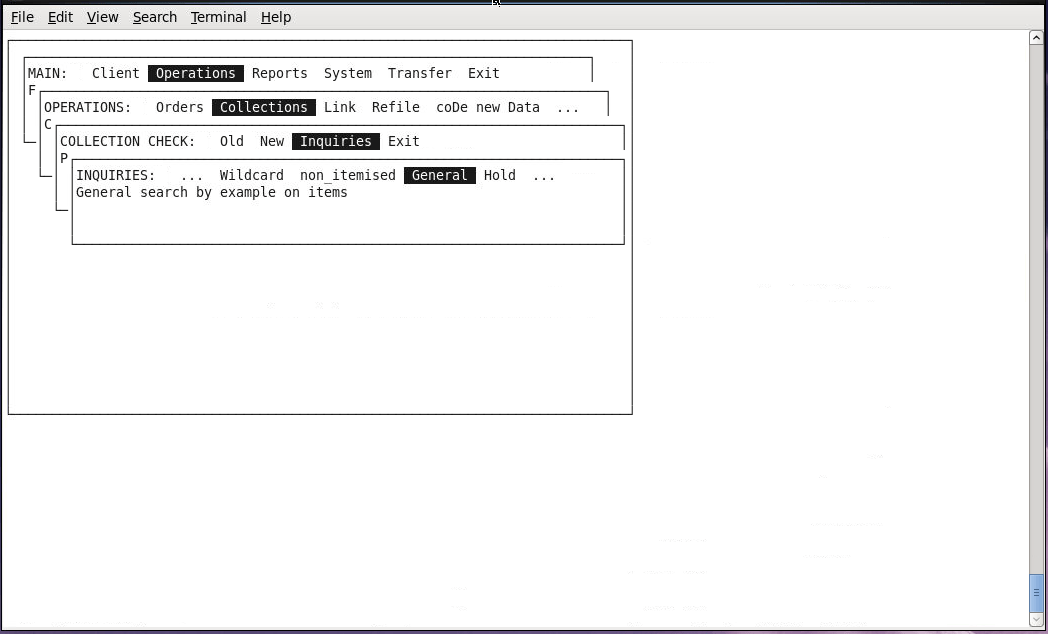Open the Help menu
This screenshot has width=1048, height=634.
coord(275,17)
